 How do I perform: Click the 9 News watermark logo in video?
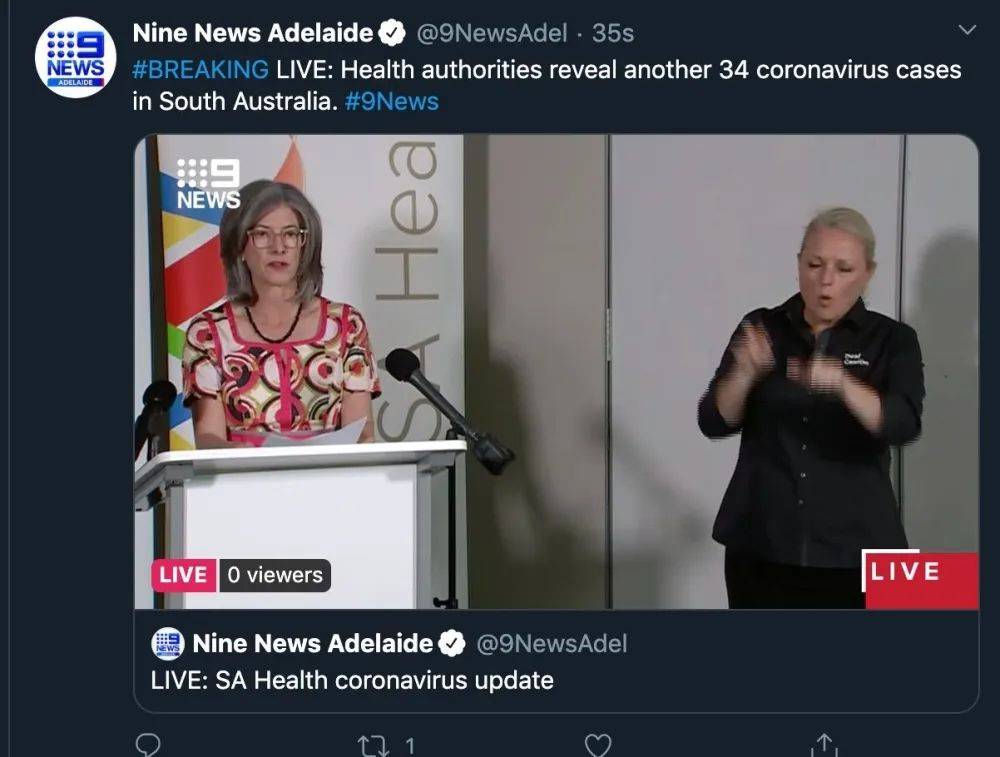pos(209,184)
